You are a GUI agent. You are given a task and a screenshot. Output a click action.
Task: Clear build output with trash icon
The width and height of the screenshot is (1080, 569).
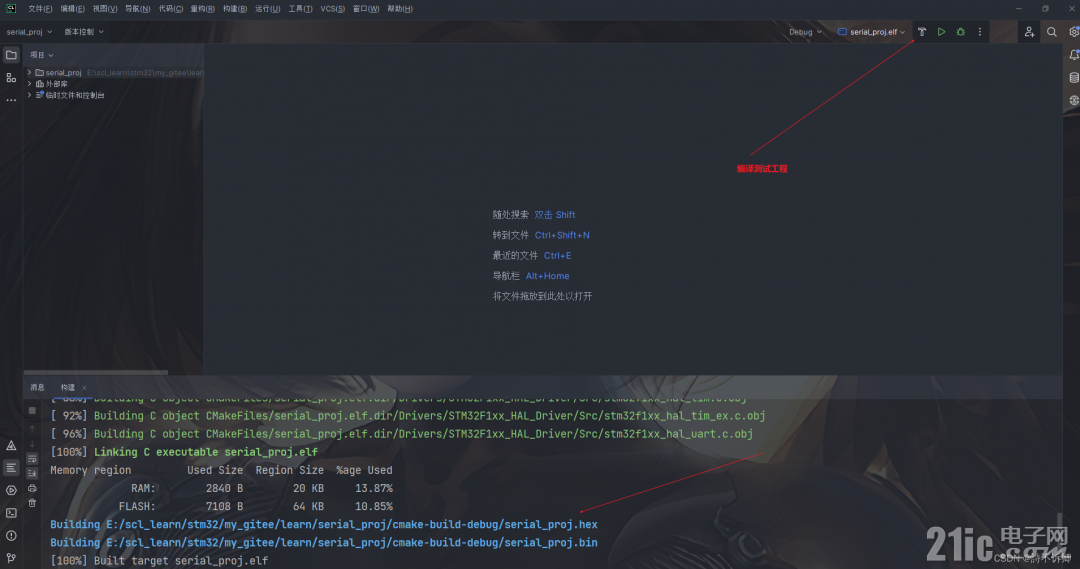pos(32,504)
